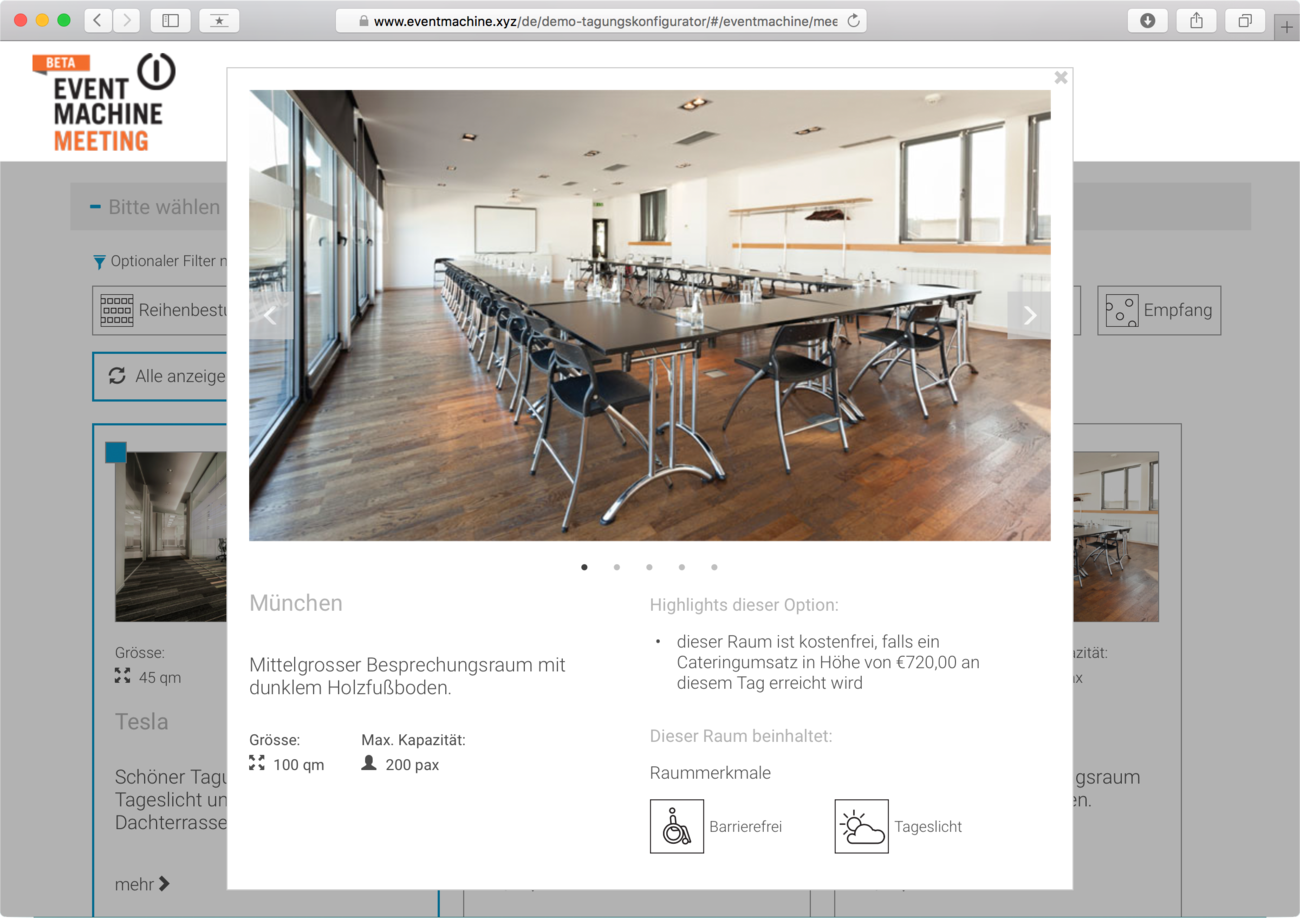The height and width of the screenshot is (918, 1300).
Task: Click the Barrierefrei wheelchair icon
Action: [677, 826]
